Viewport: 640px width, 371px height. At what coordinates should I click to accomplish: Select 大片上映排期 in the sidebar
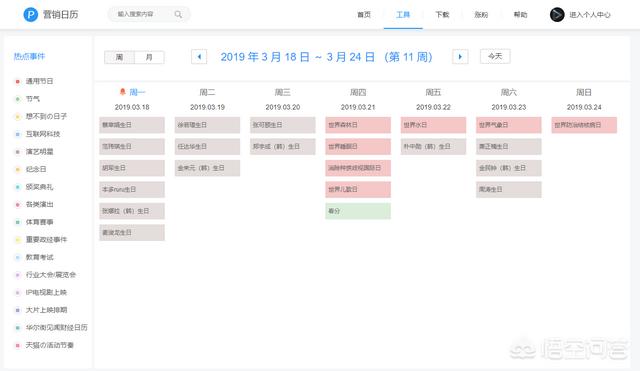[46, 310]
